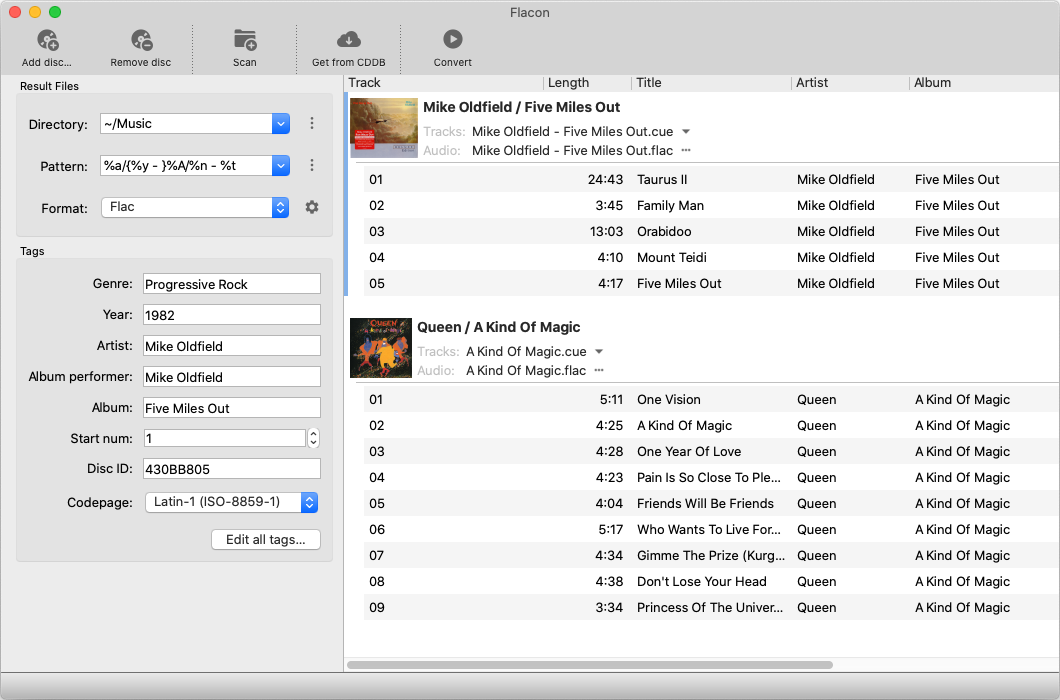Viewport: 1060px width, 700px height.
Task: Click the Add disc toolbar icon
Action: point(47,40)
